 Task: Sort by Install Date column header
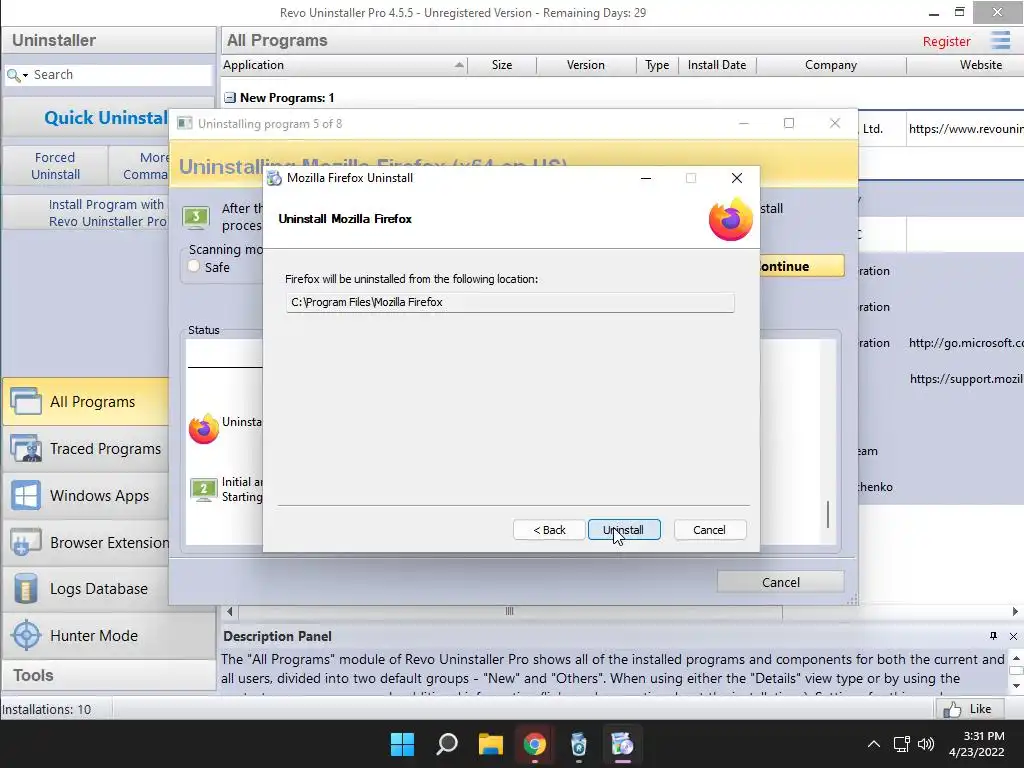[717, 65]
